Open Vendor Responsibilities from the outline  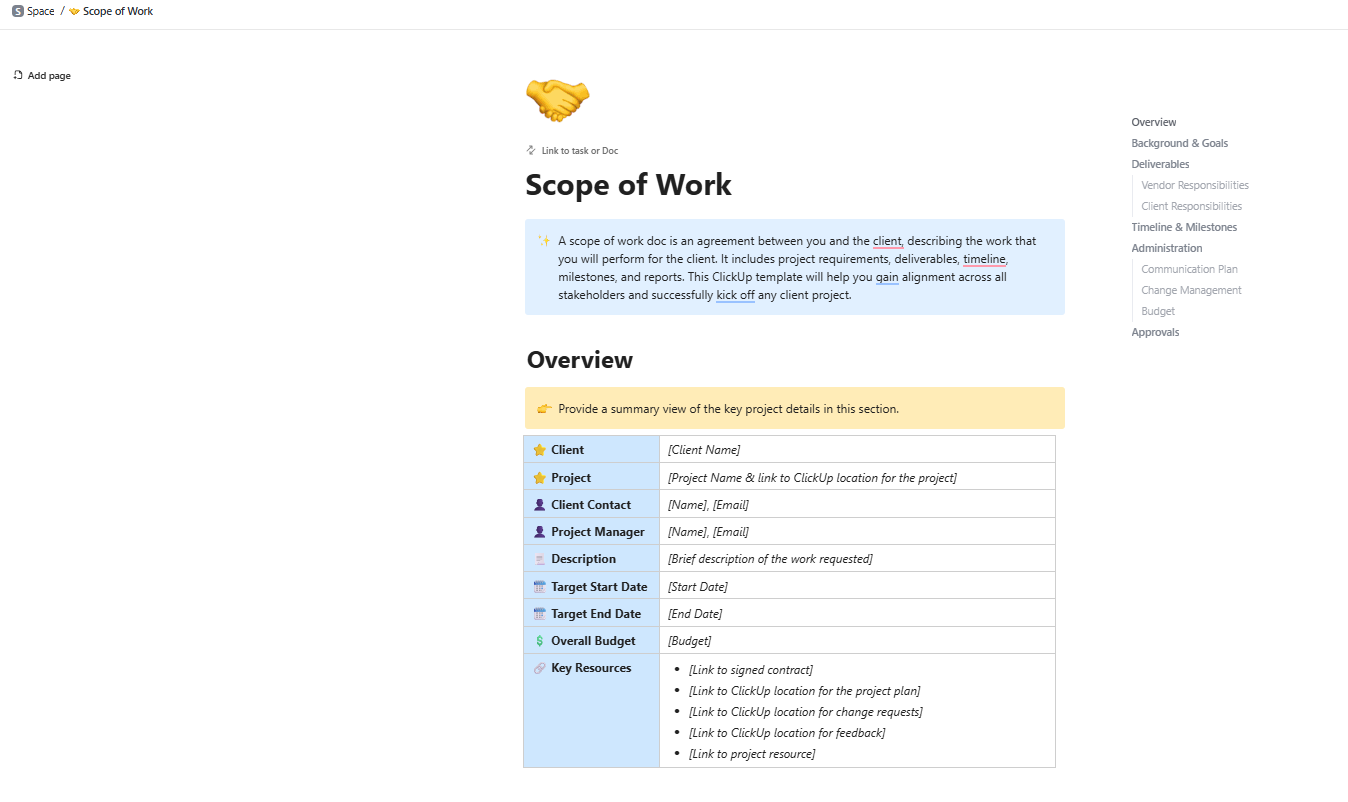tap(1194, 184)
